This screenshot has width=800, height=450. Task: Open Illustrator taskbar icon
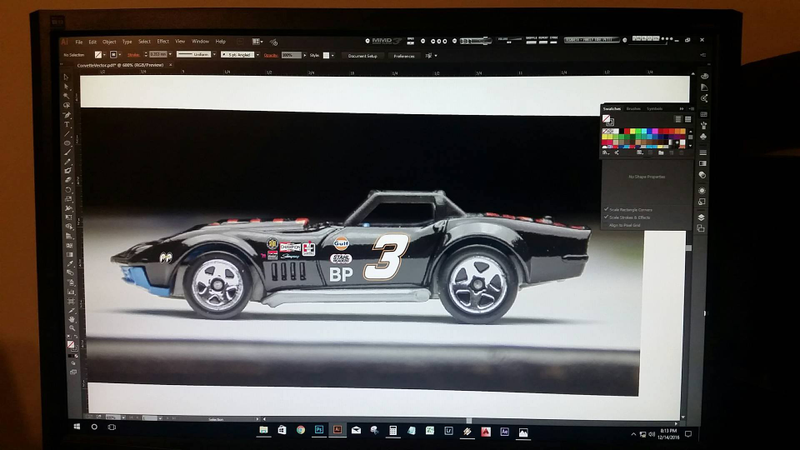(337, 430)
